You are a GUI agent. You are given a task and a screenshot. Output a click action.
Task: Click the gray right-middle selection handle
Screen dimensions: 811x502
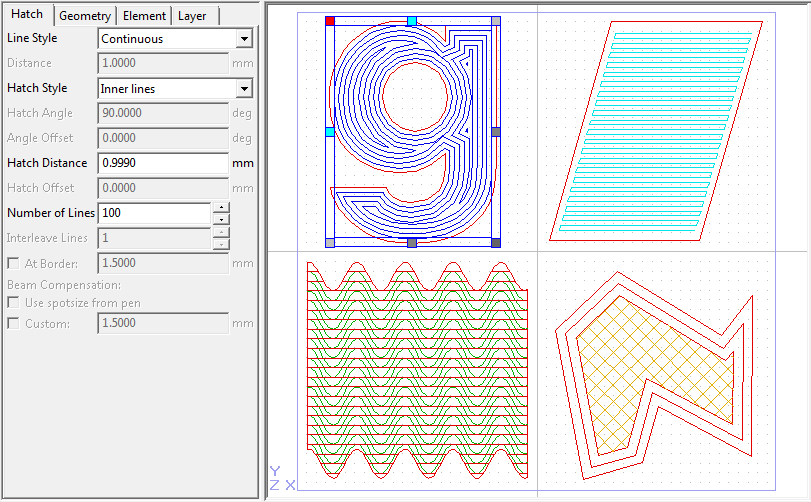[495, 132]
